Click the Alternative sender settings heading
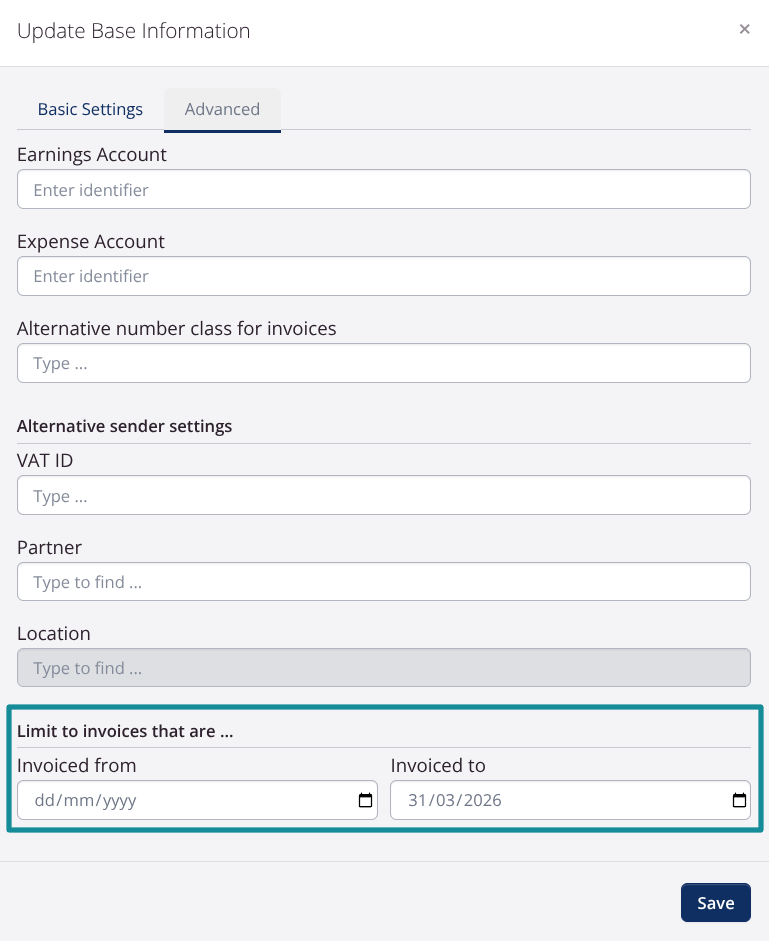This screenshot has width=769, height=941. pos(124,426)
